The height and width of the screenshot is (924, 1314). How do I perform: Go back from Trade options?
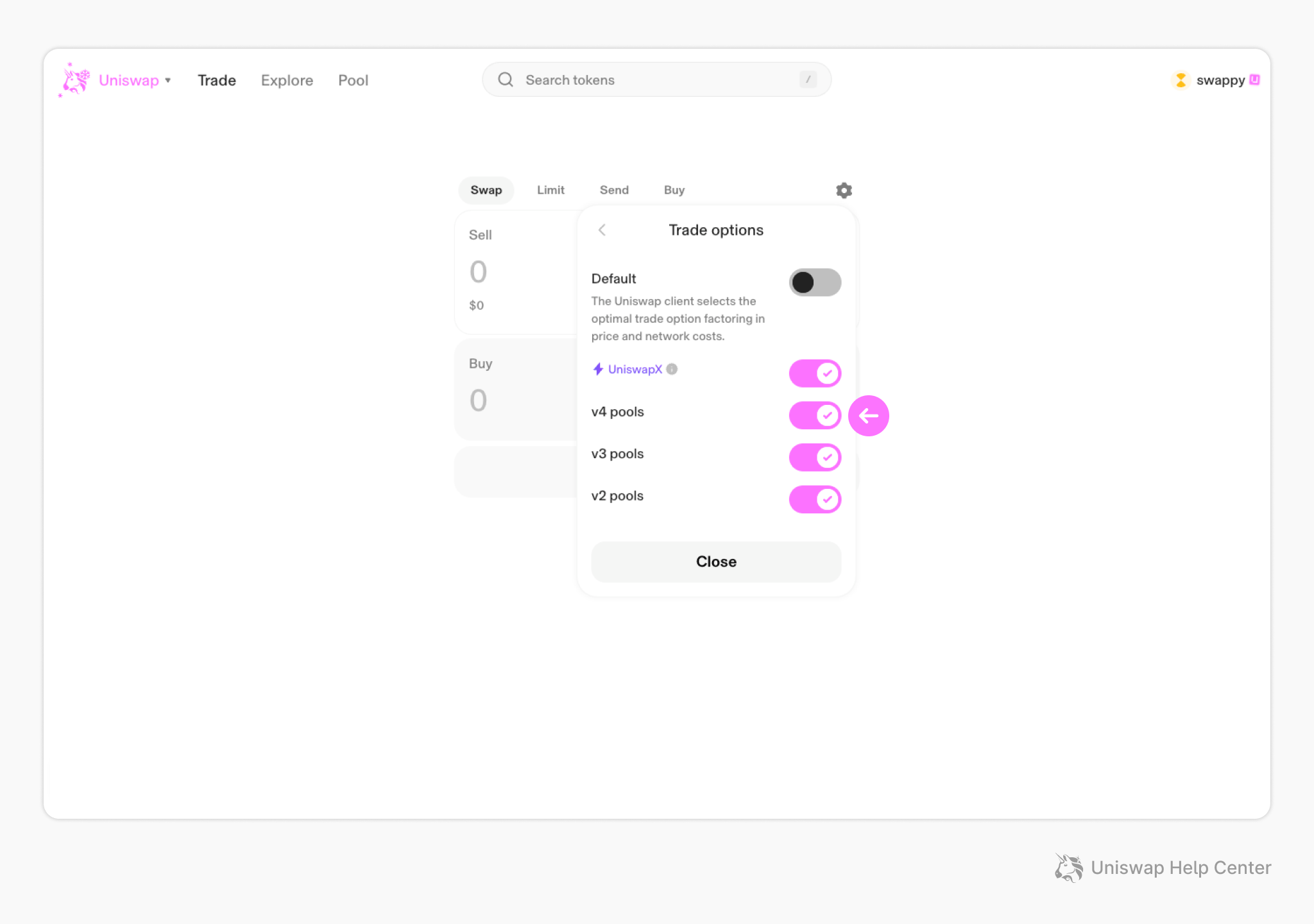[602, 230]
